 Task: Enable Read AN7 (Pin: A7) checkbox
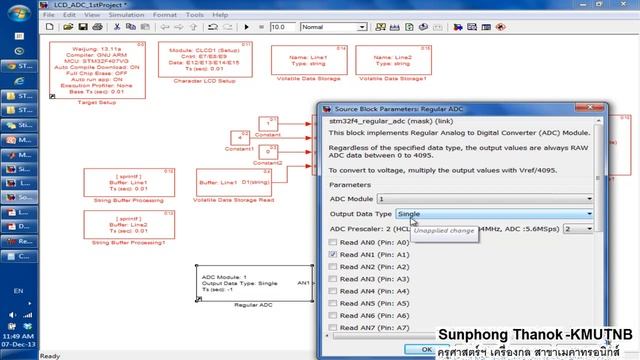tap(333, 327)
